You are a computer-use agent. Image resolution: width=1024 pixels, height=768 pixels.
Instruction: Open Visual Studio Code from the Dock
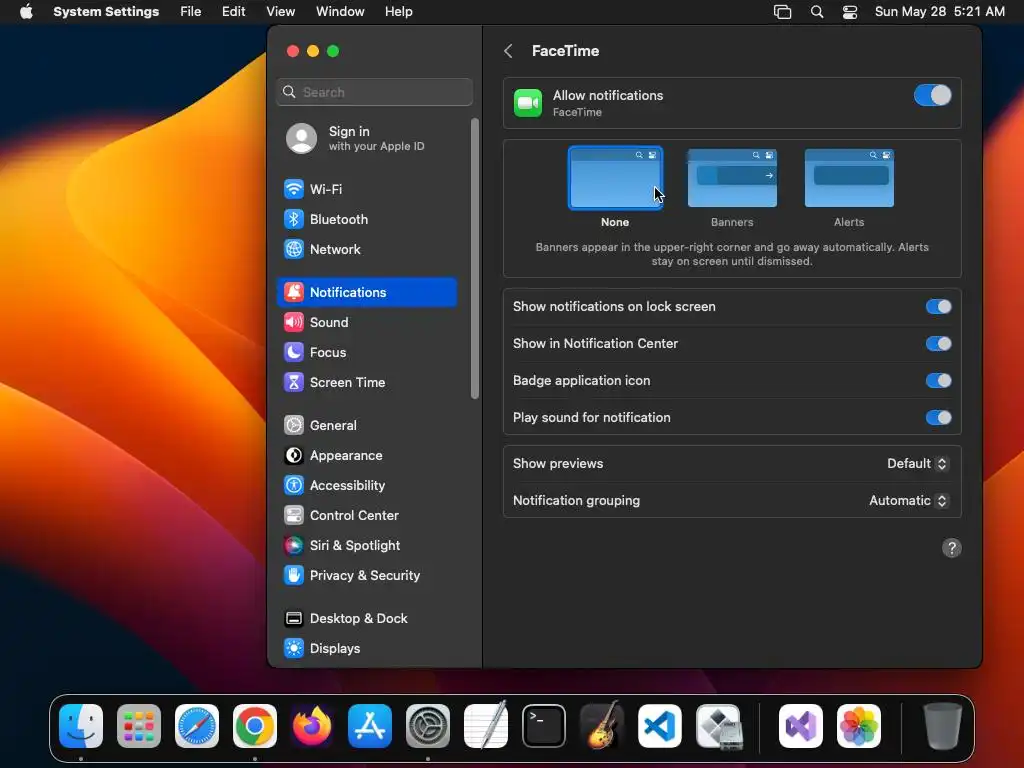[660, 726]
